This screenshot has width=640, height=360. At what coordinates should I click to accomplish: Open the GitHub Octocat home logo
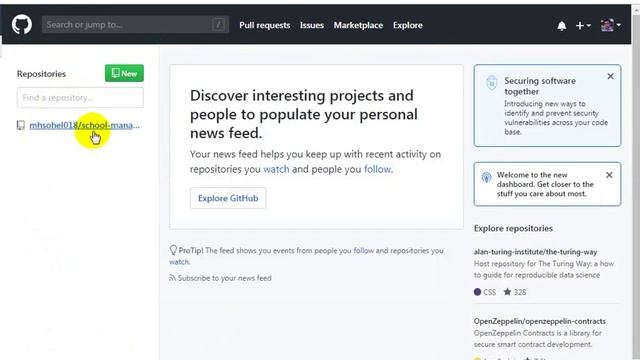pos(22,24)
